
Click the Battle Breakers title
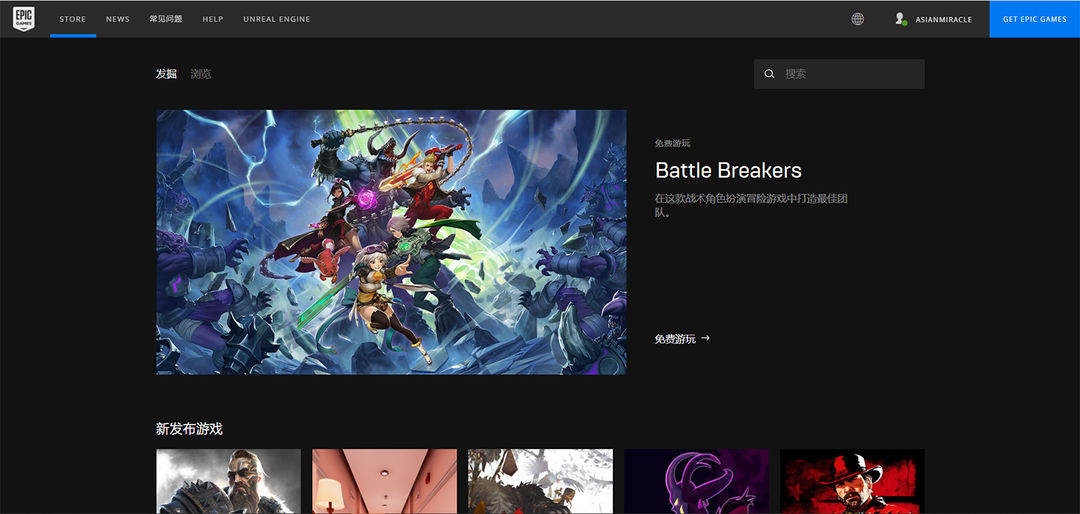pyautogui.click(x=728, y=170)
